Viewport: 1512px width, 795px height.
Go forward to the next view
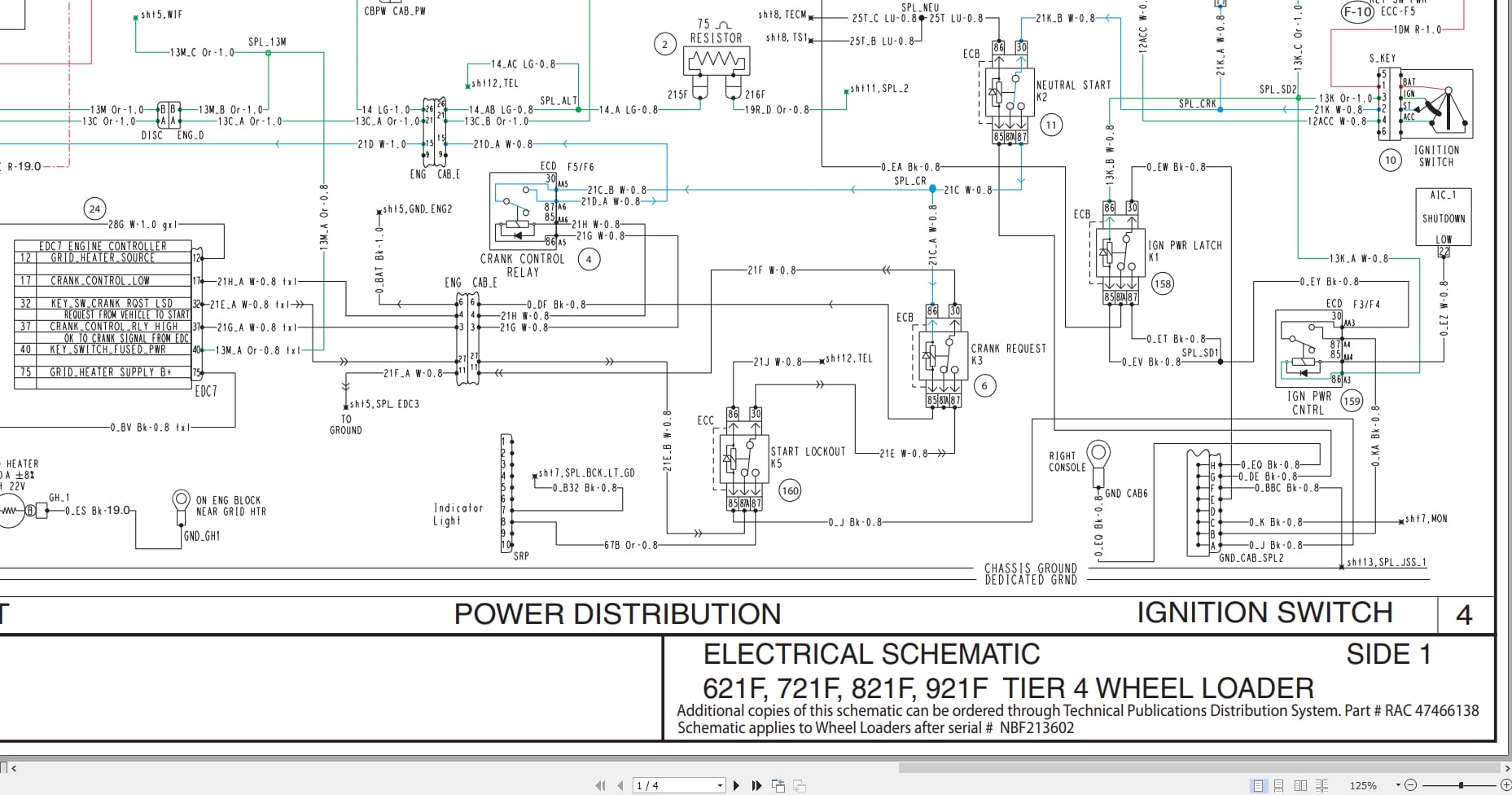pyautogui.click(x=801, y=784)
